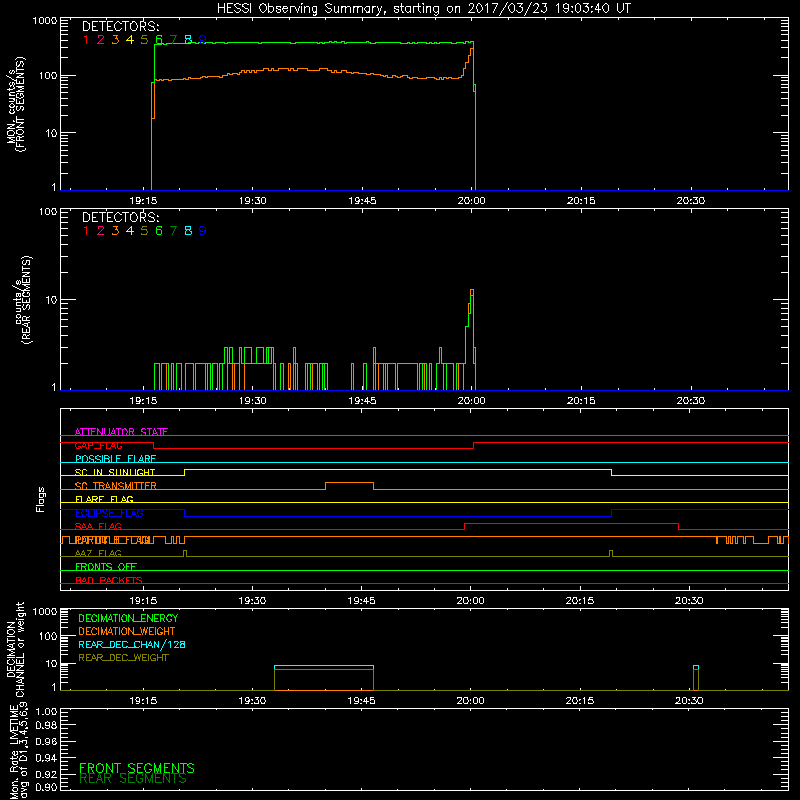Select detector 9 in the rear segments legend

[x=203, y=231]
